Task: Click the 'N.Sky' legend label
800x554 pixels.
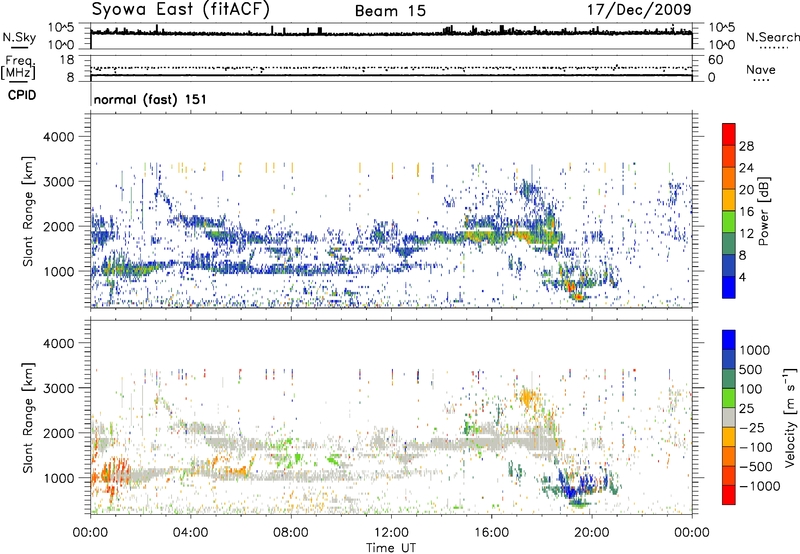Action: coord(19,37)
